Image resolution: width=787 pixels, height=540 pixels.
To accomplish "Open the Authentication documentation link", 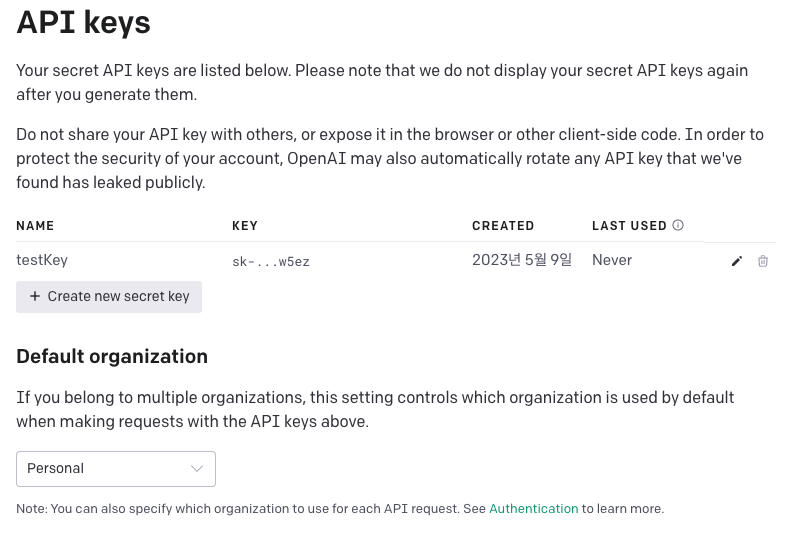I will pyautogui.click(x=534, y=508).
